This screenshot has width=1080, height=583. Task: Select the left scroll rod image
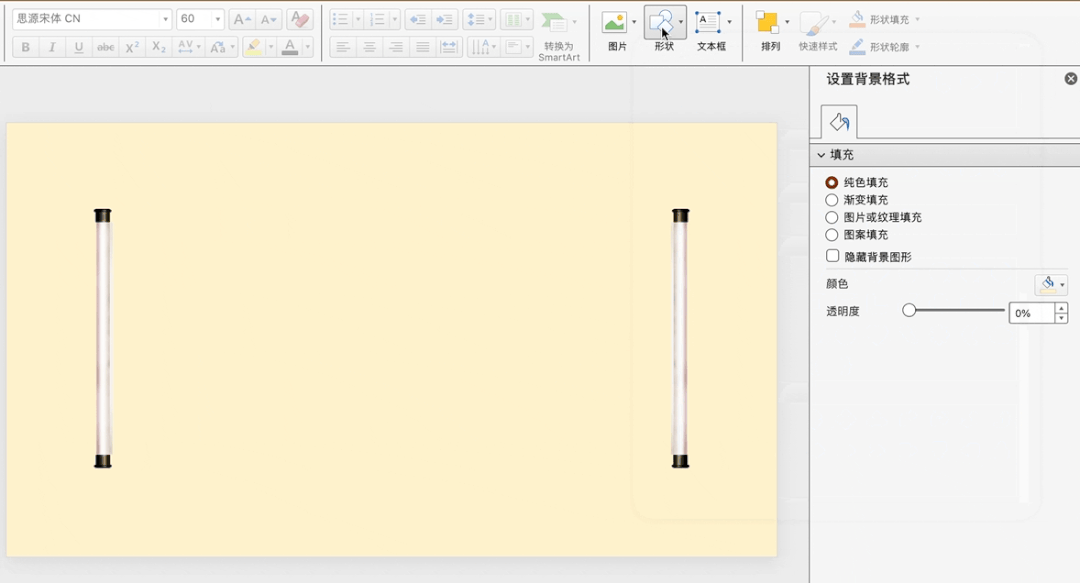pos(103,338)
